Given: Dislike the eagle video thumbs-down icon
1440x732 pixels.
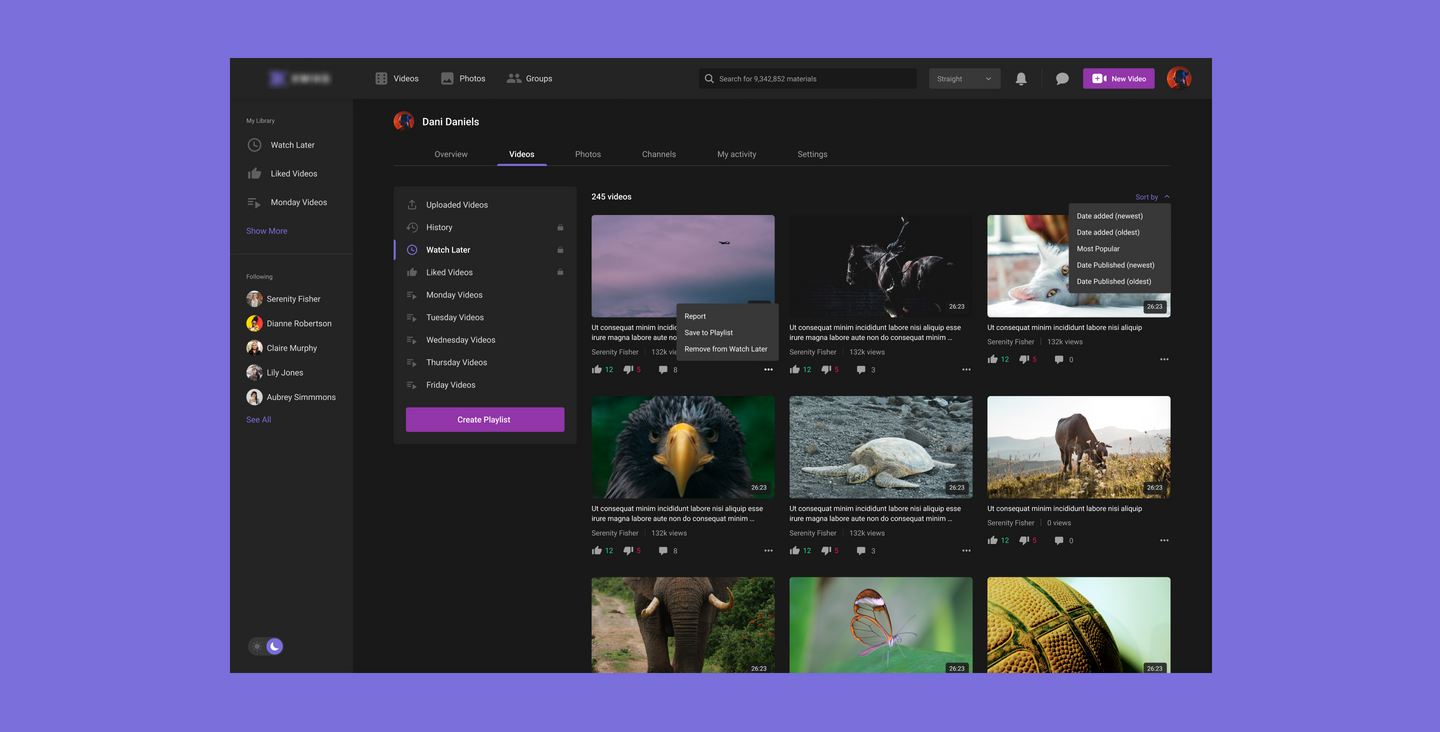Looking at the screenshot, I should tap(628, 551).
